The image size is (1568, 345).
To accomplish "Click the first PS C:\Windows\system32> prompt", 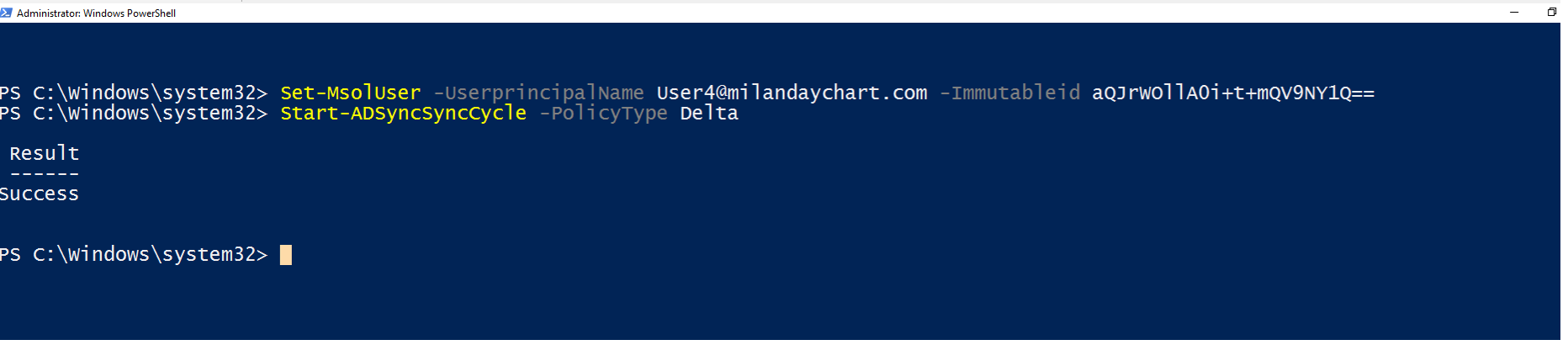I will pos(134,93).
